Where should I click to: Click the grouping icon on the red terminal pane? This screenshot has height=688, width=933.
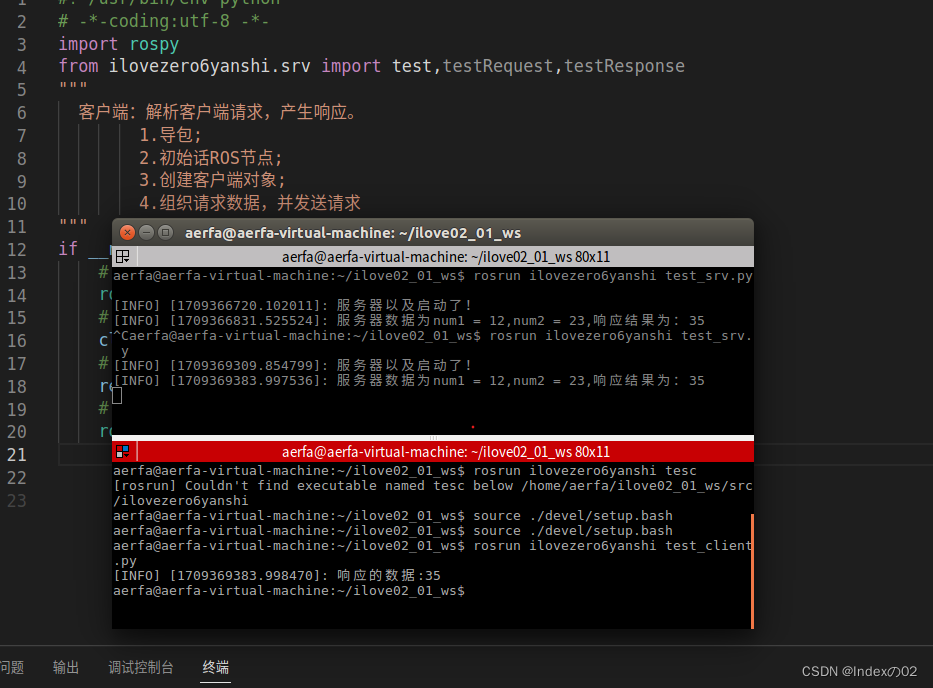click(x=122, y=451)
